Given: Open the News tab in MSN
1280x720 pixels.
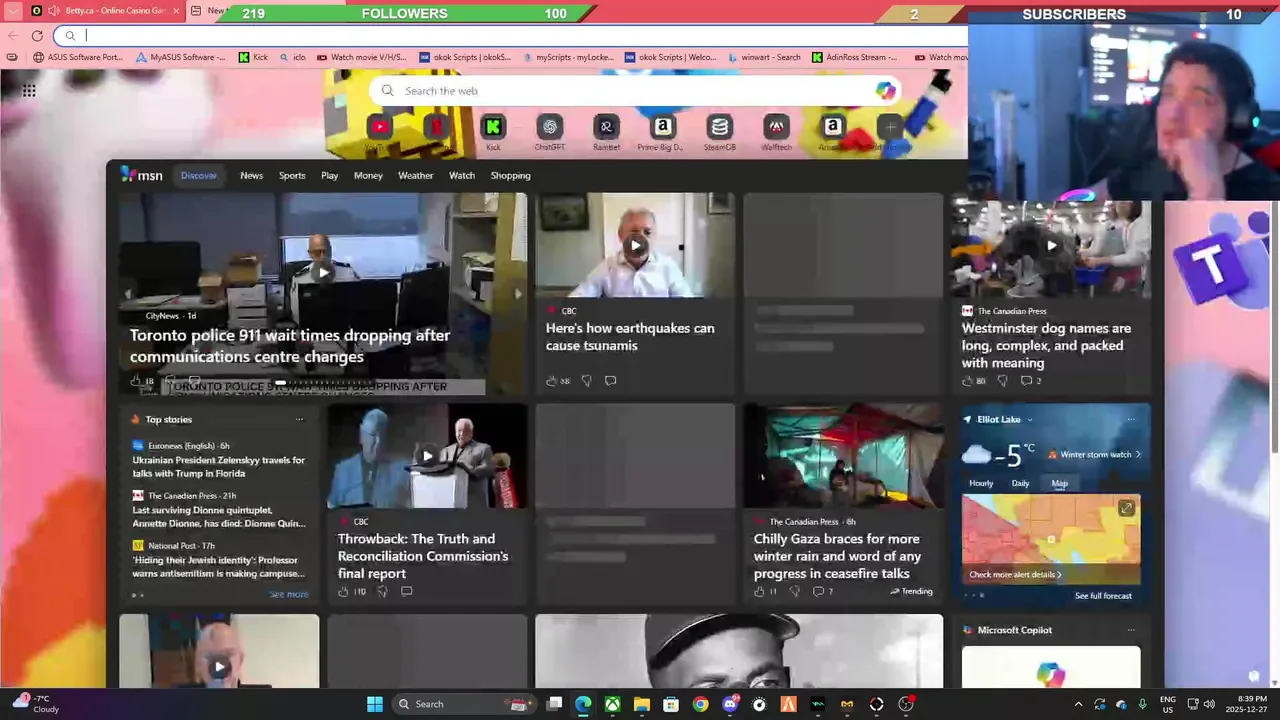Looking at the screenshot, I should (x=251, y=175).
